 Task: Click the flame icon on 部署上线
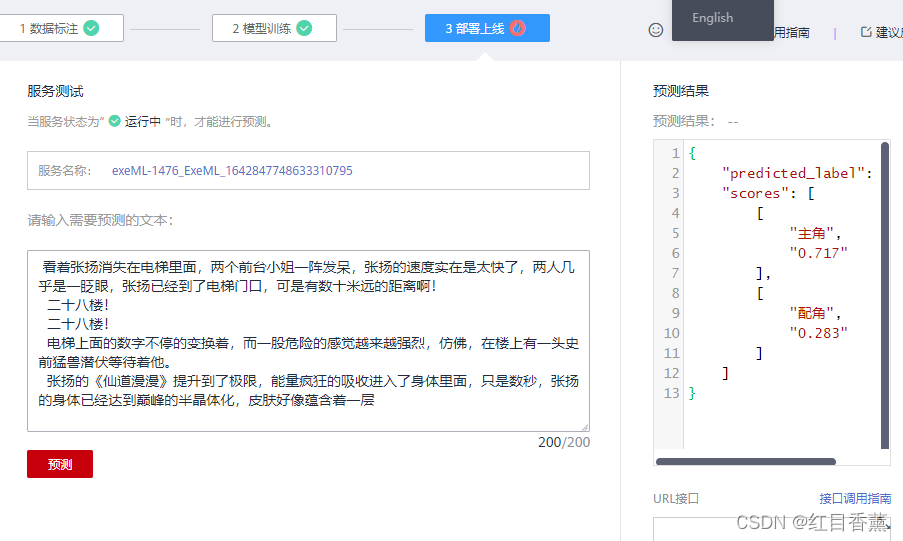click(x=518, y=28)
